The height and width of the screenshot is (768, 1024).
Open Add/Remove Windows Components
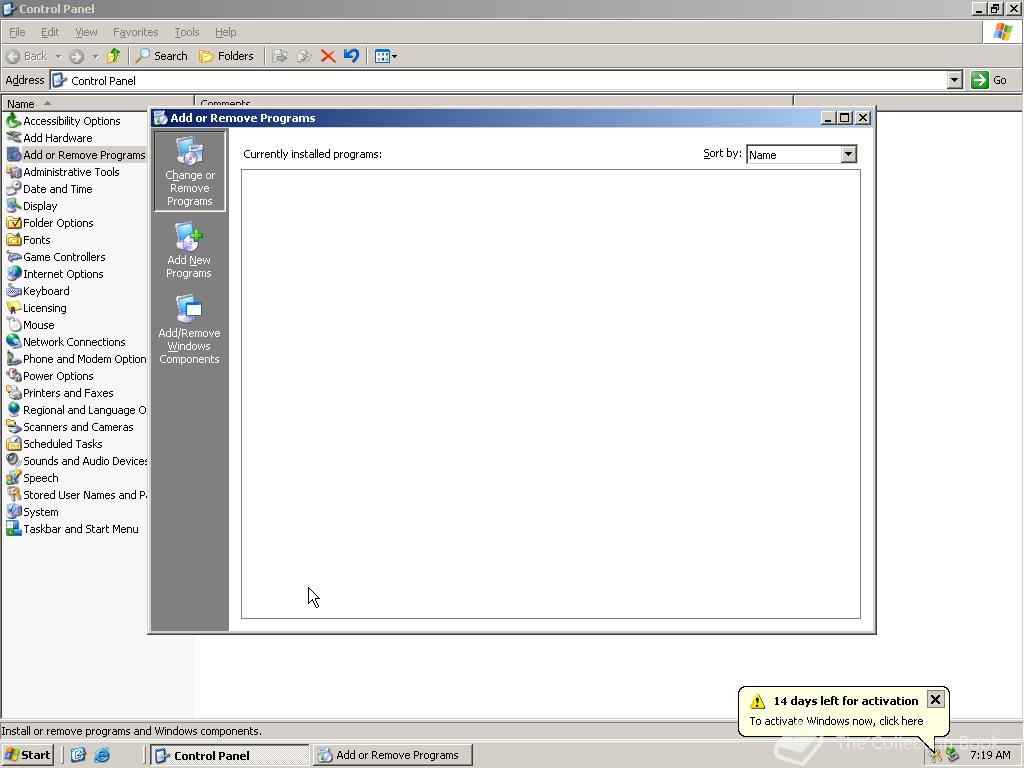[x=189, y=330]
